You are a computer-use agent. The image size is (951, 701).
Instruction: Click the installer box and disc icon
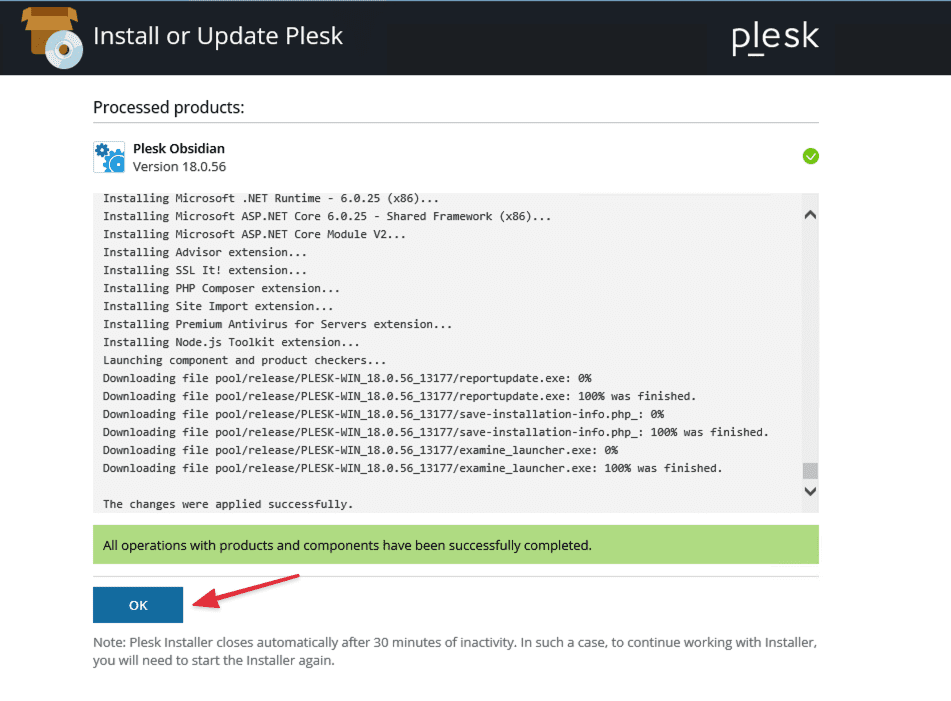click(51, 37)
